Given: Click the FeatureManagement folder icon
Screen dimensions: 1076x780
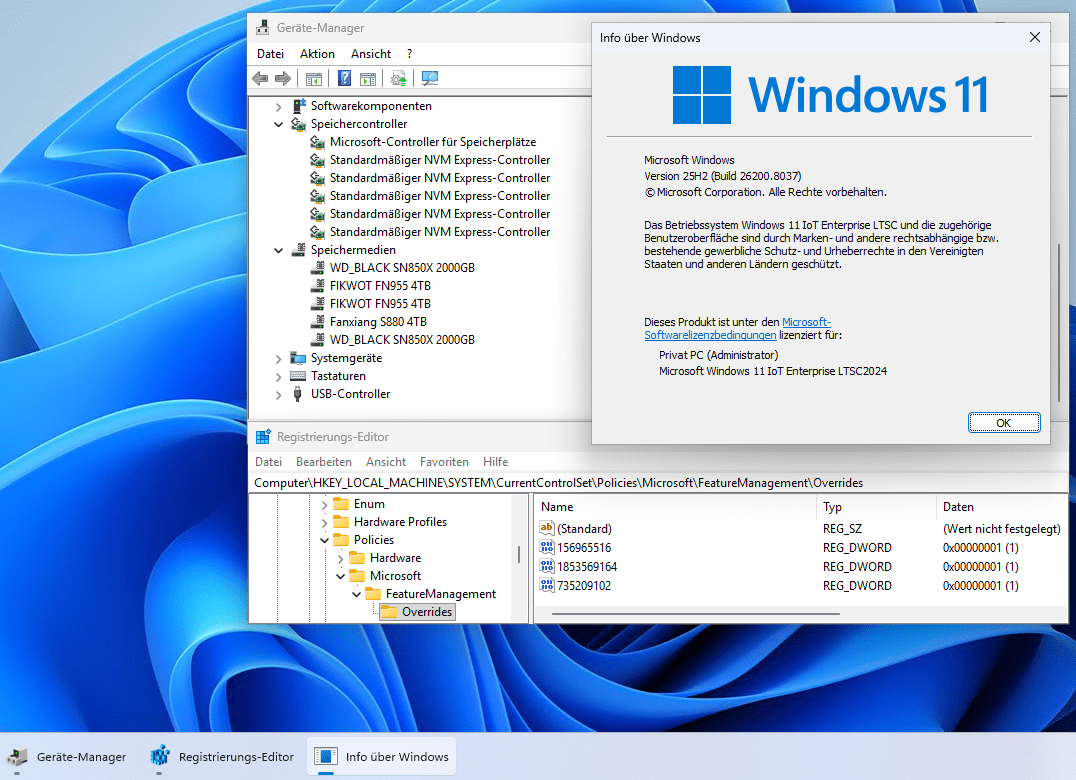Looking at the screenshot, I should click(x=373, y=593).
